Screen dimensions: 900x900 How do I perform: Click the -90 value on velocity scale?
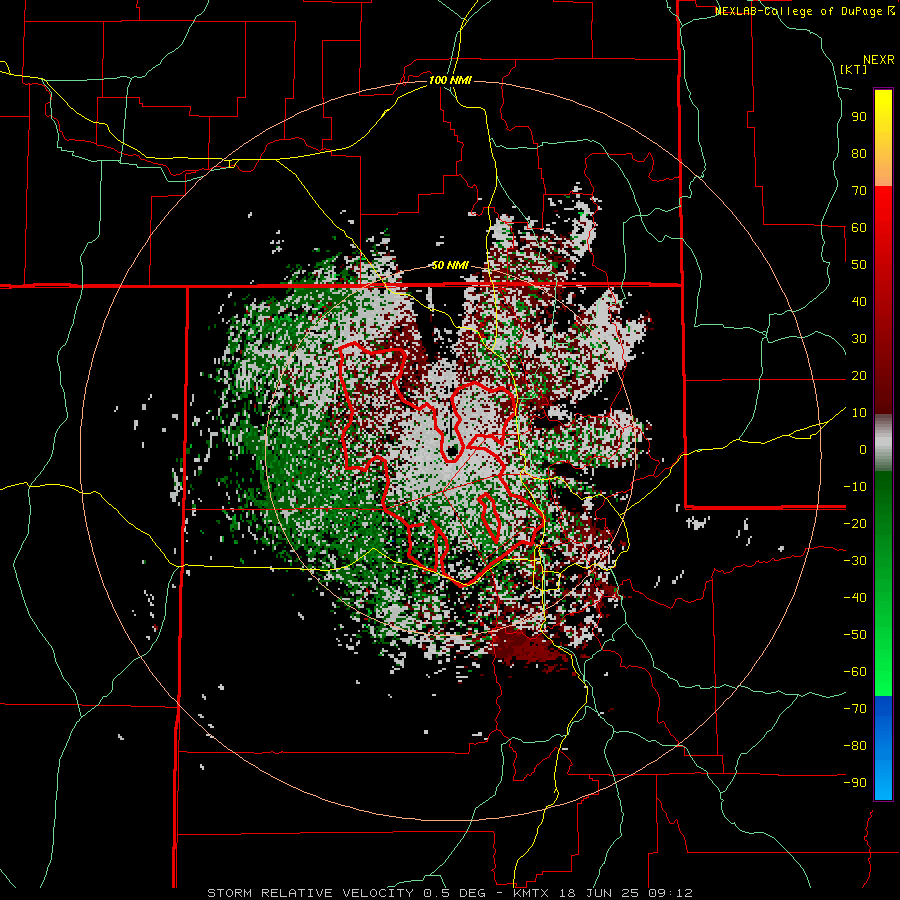click(x=855, y=783)
